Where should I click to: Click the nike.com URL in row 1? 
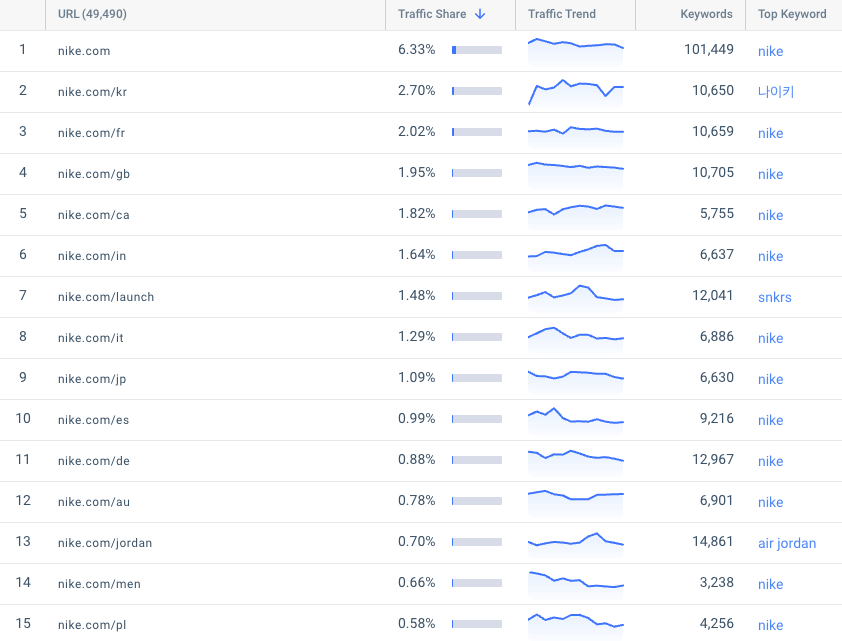click(84, 51)
